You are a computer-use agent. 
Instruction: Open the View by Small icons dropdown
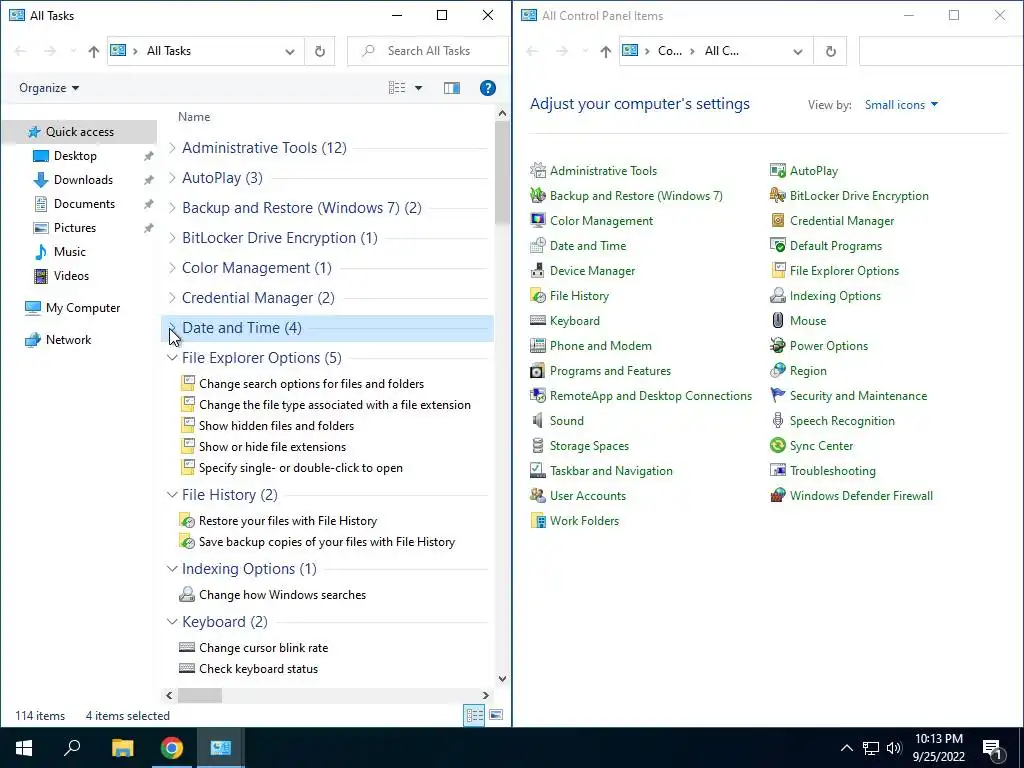(901, 104)
